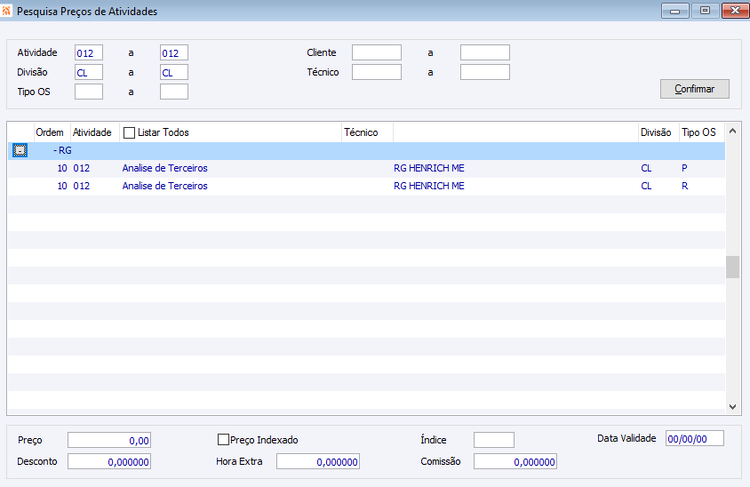
Task: Close the Pesquisa Preços de Atividades window
Action: 735,11
